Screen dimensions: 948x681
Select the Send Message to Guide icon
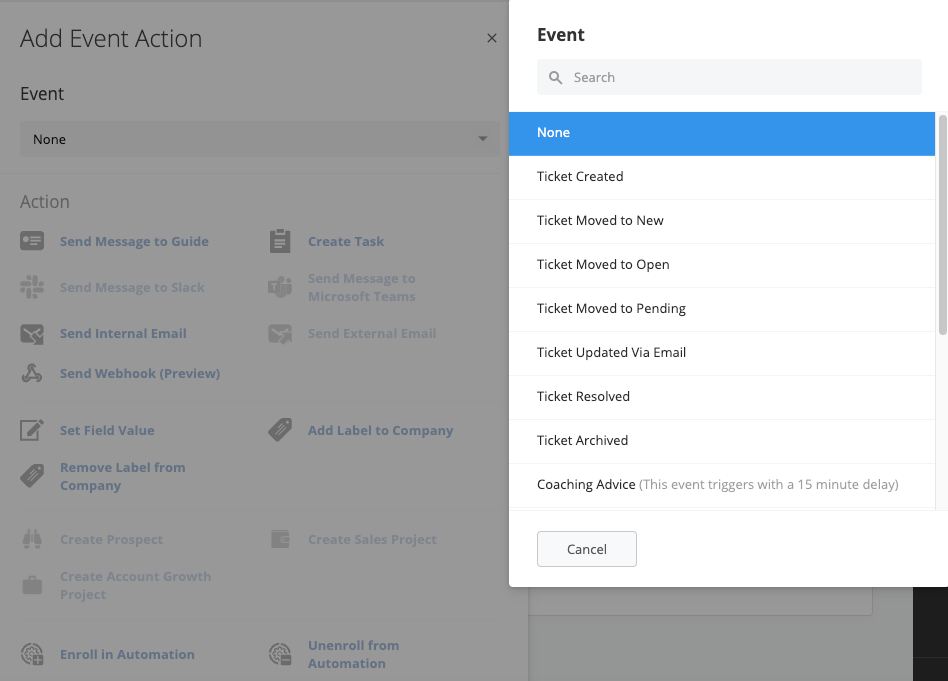(32, 241)
